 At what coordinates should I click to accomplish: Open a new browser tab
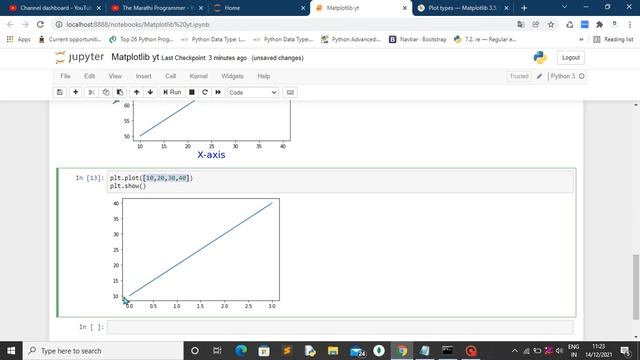[524, 8]
